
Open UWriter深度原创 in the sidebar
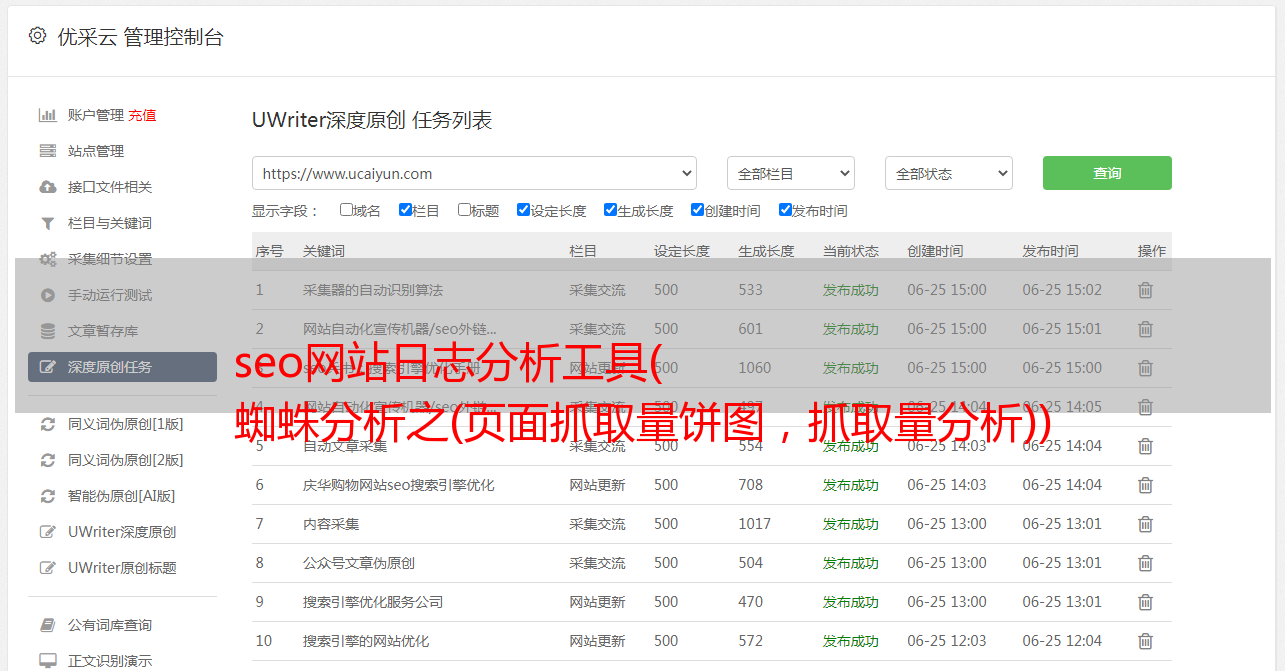(122, 532)
